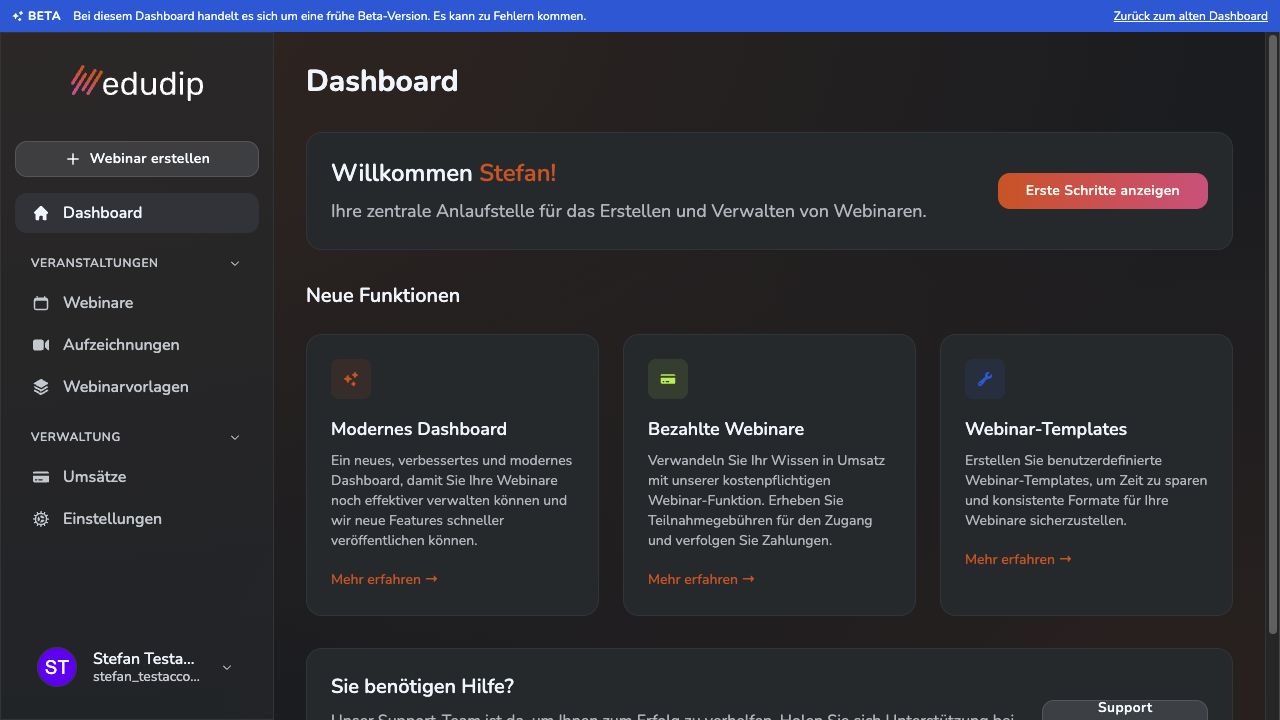
Task: Open the Stefan account menu chevron
Action: click(x=227, y=667)
